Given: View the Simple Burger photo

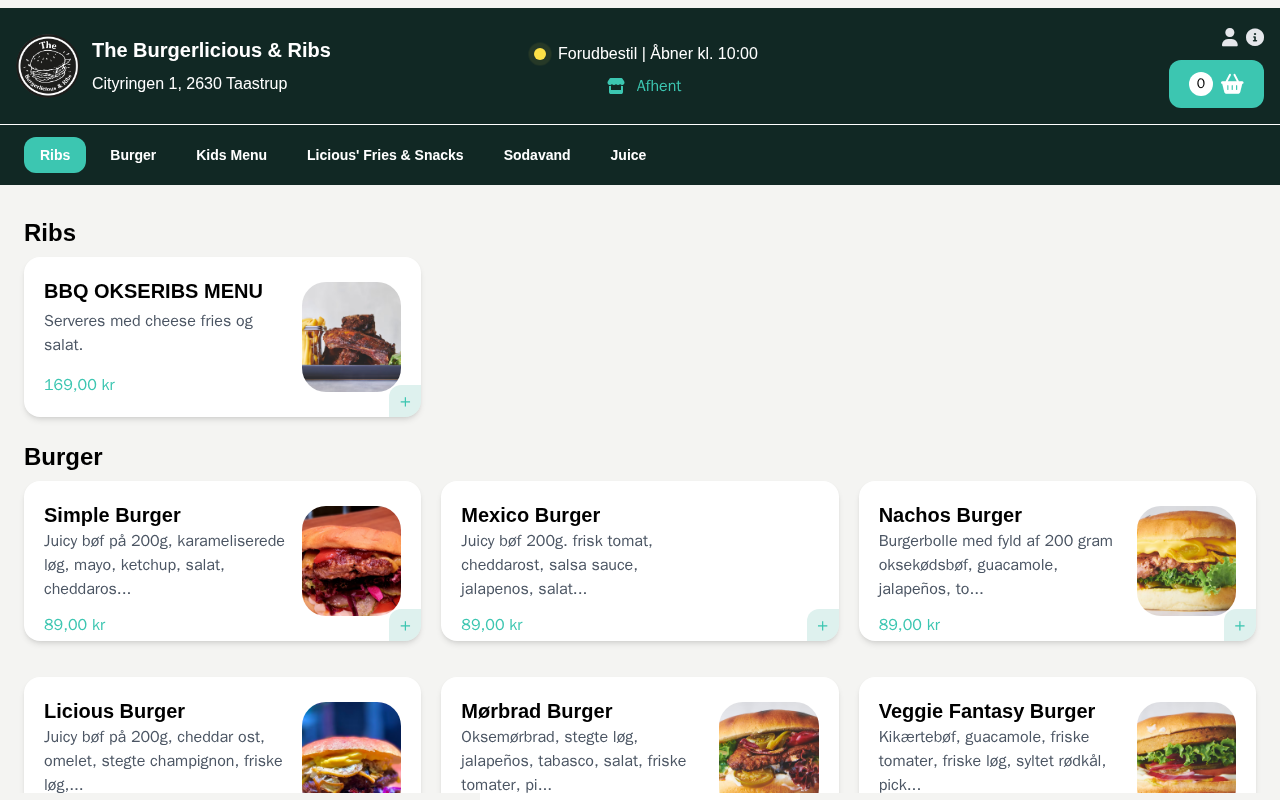Looking at the screenshot, I should tap(351, 561).
